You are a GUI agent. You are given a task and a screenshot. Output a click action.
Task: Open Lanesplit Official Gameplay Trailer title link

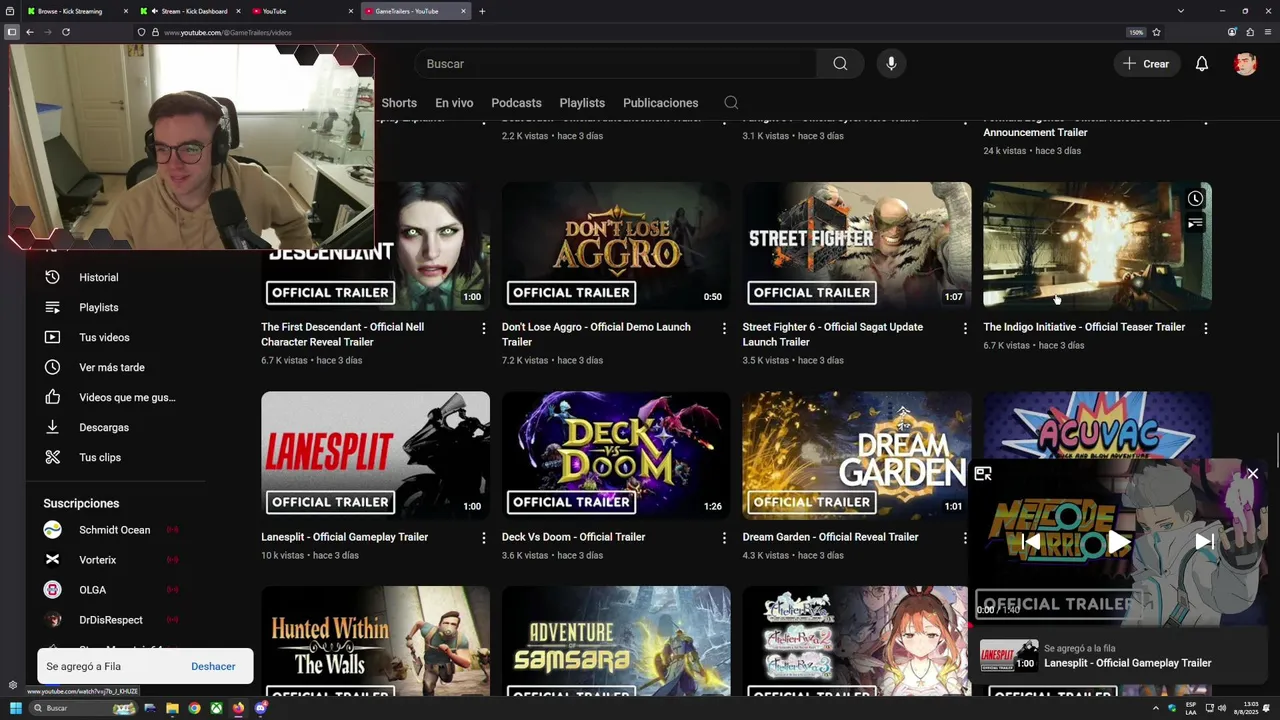pos(344,537)
